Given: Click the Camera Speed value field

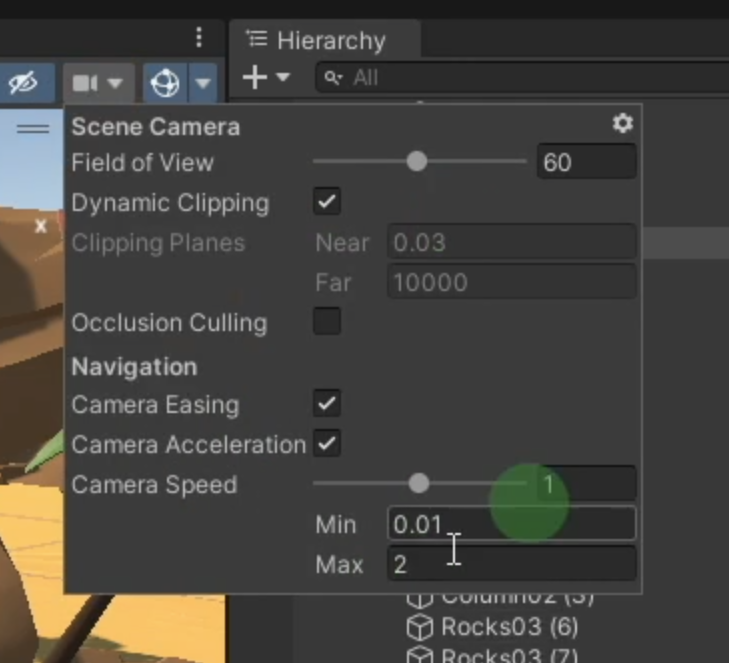Looking at the screenshot, I should 587,484.
